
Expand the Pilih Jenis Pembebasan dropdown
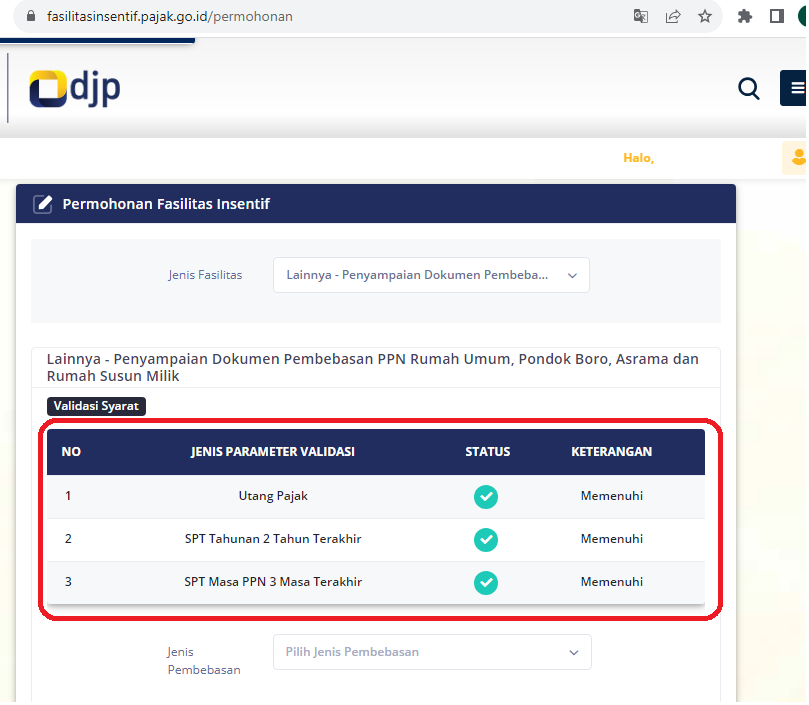tap(431, 652)
